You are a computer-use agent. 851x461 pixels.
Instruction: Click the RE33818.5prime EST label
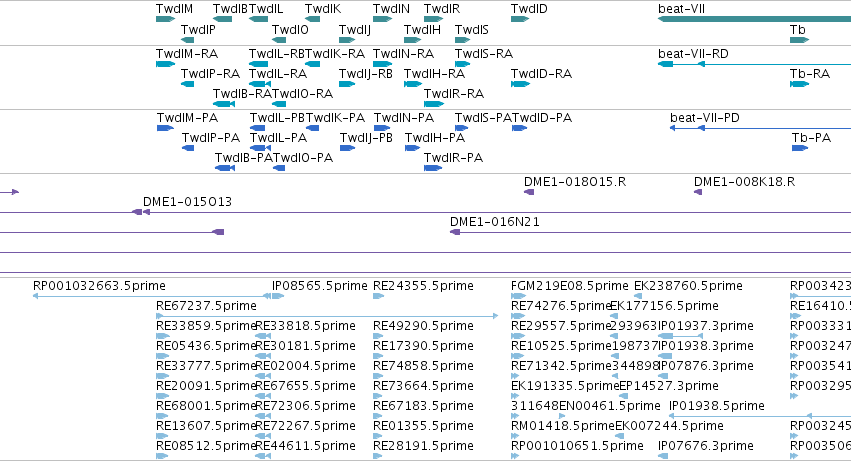point(306,326)
